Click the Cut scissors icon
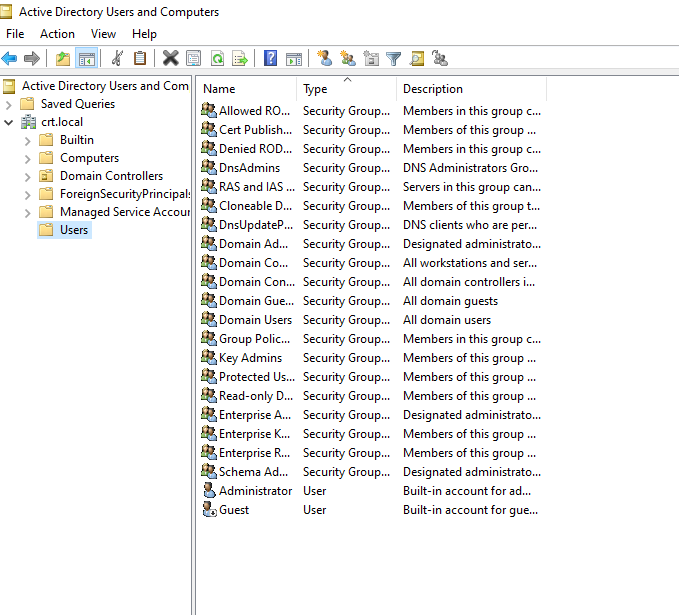679x615 pixels. [x=117, y=58]
